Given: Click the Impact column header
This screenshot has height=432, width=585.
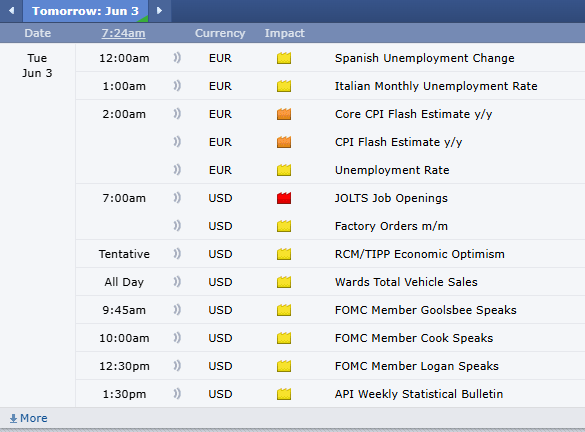Looking at the screenshot, I should tap(285, 33).
